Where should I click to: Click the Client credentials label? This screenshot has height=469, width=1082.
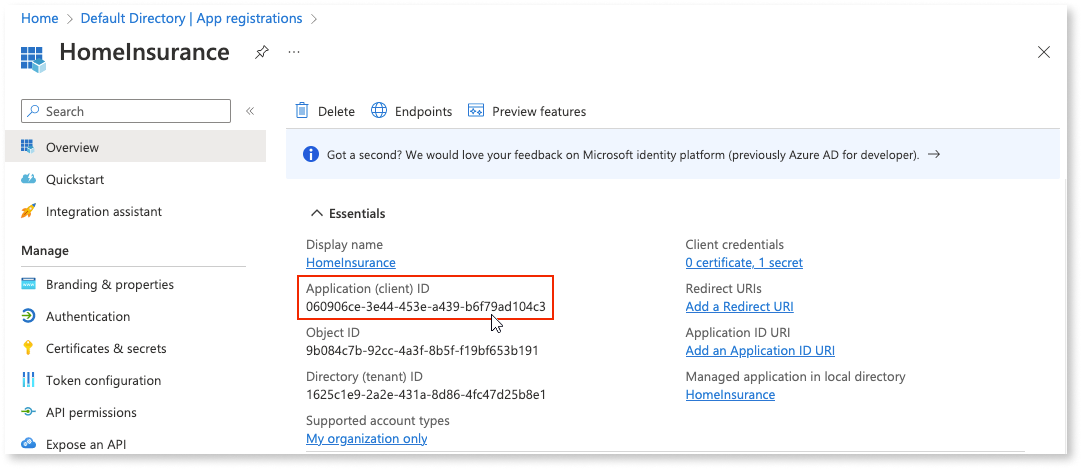(x=734, y=245)
